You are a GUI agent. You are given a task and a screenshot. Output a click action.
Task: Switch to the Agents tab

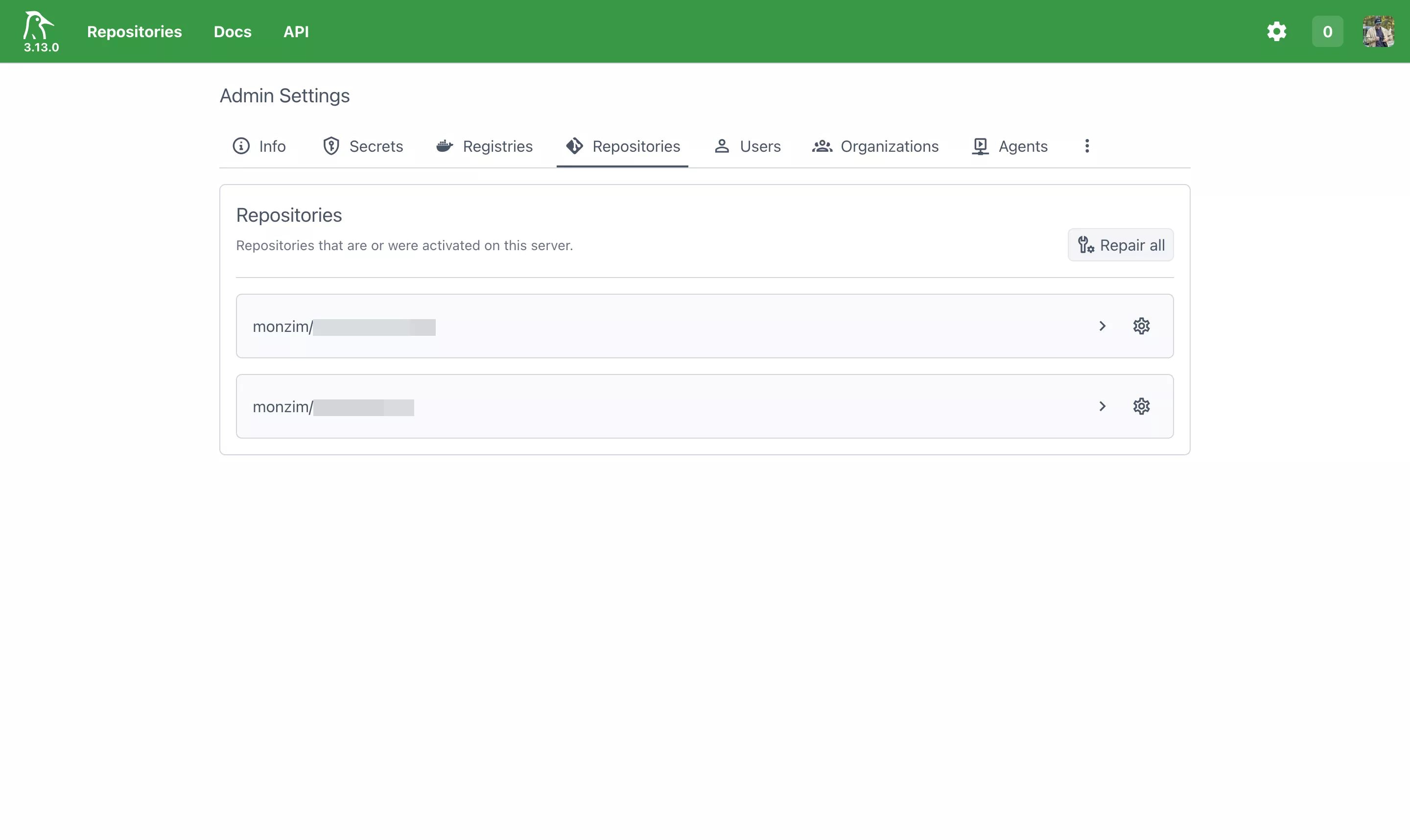pyautogui.click(x=1010, y=146)
